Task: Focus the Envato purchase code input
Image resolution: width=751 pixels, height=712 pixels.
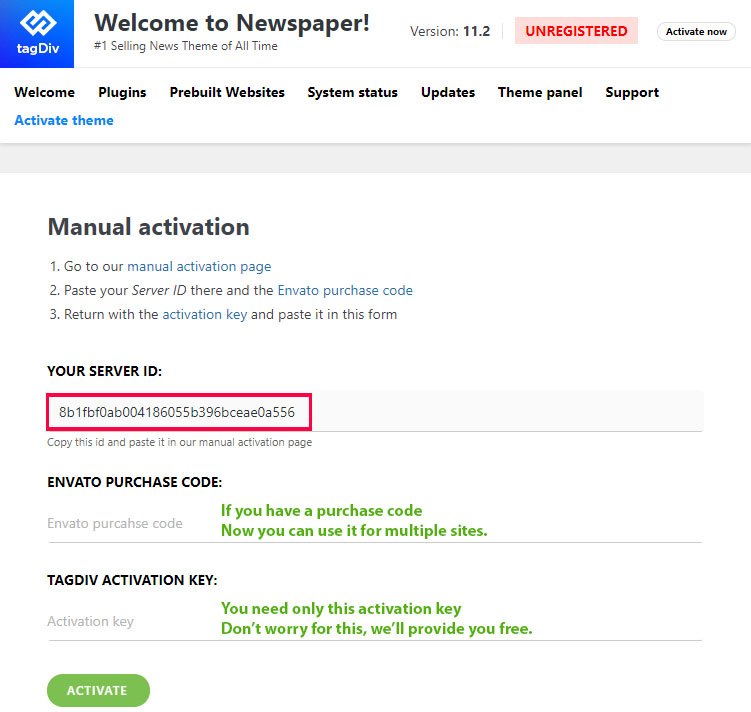Action: tap(375, 523)
